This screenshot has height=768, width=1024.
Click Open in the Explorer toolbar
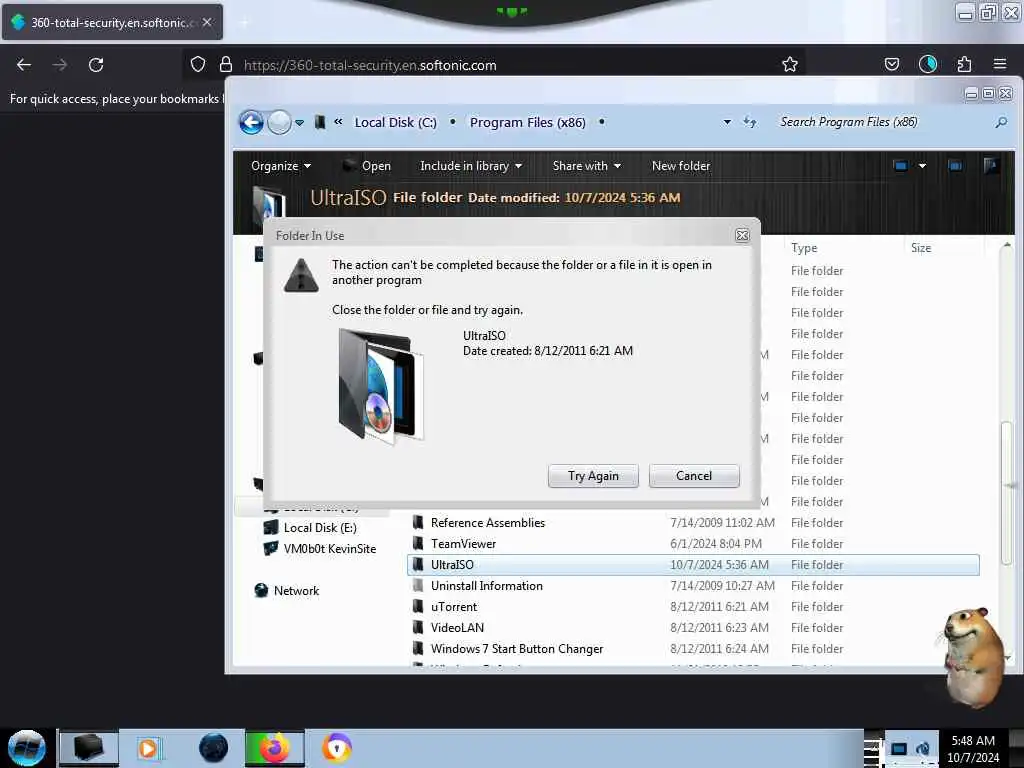[368, 166]
